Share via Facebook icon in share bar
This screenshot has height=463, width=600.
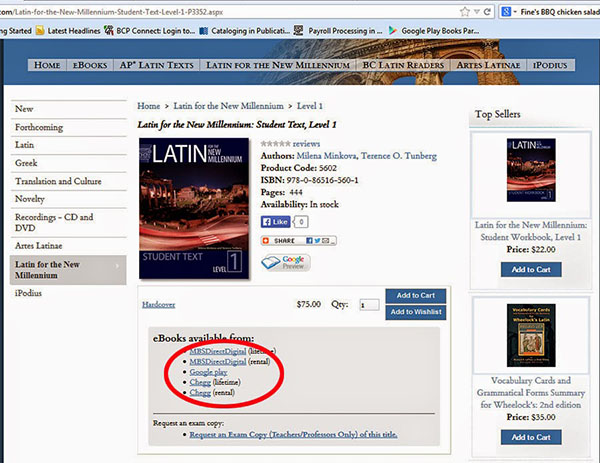pos(309,241)
